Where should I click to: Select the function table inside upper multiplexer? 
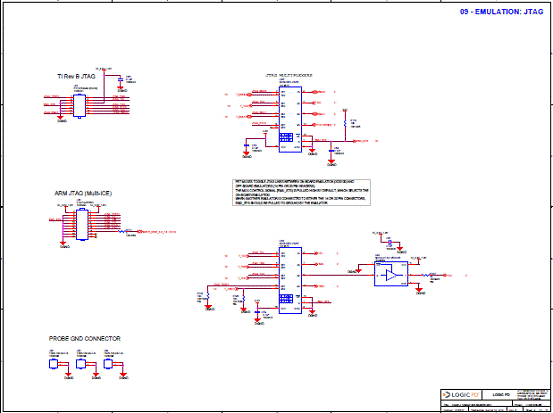click(x=286, y=137)
